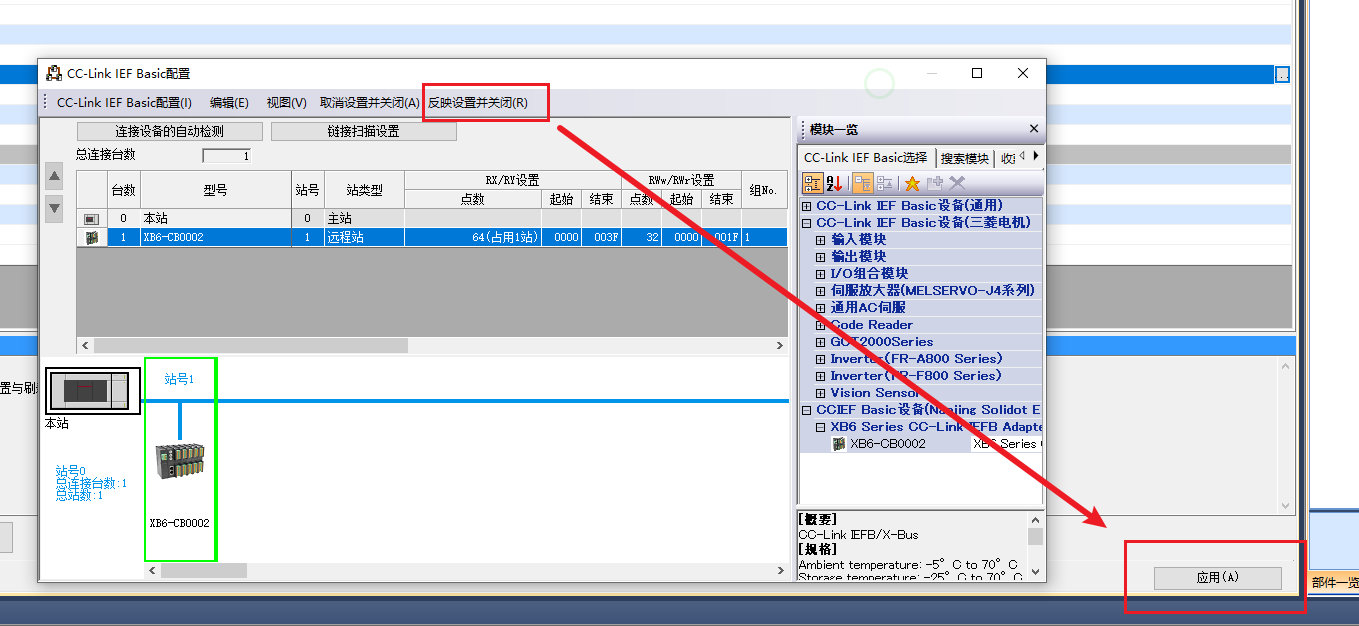Close the 模块一览 panel
The height and width of the screenshot is (626, 1359).
click(1034, 129)
